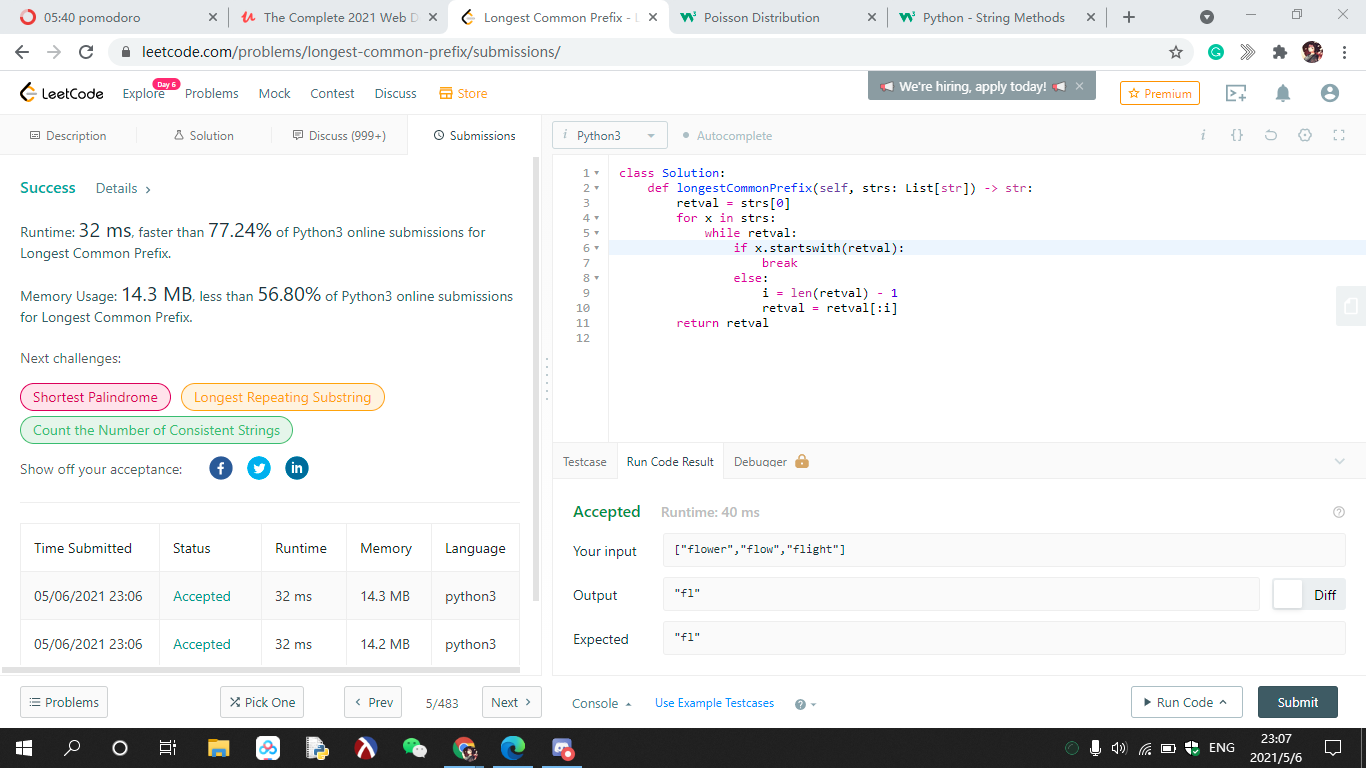Click the Pick One button

coord(262,702)
